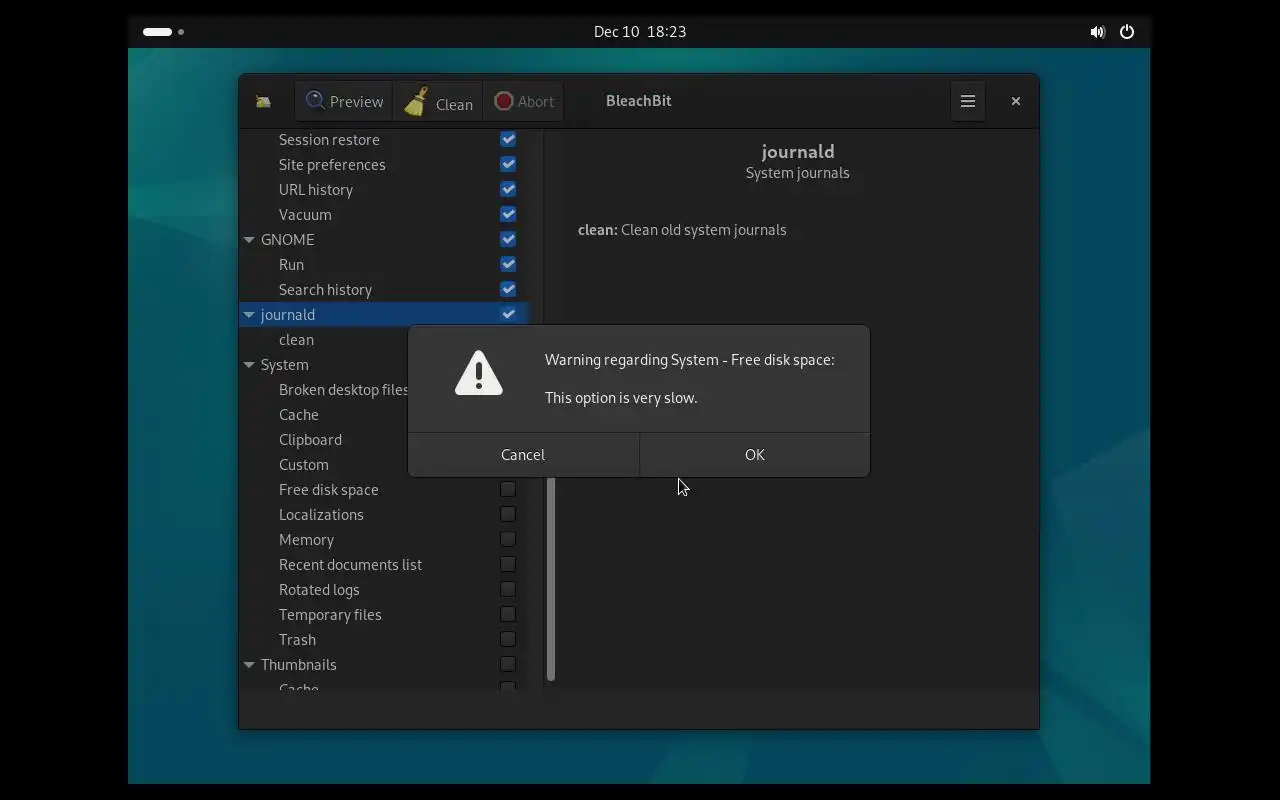1280x800 pixels.
Task: Enable the Memory checkbox
Action: click(508, 539)
